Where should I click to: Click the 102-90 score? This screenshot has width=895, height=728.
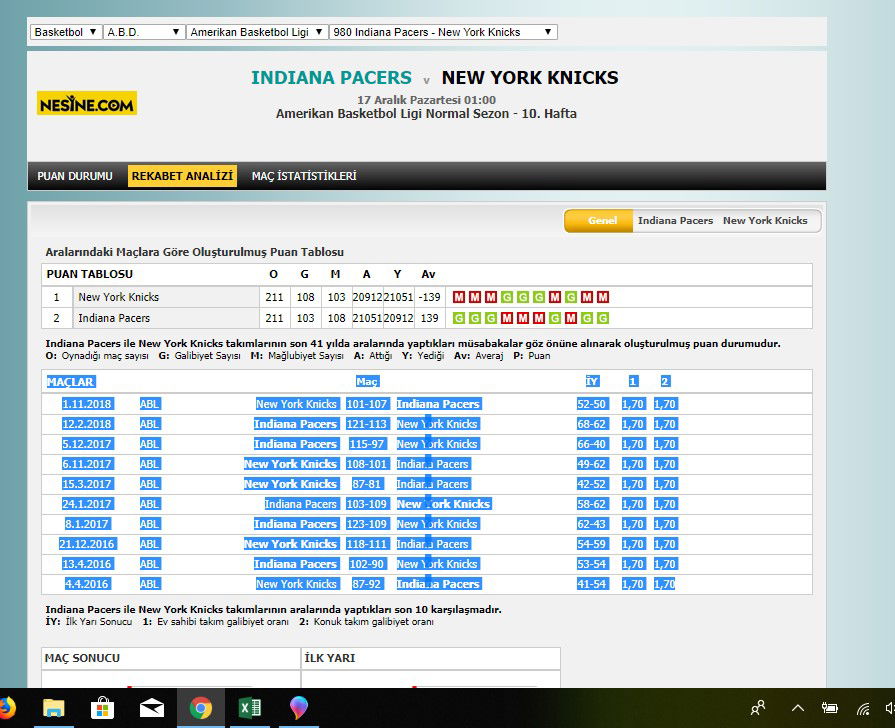[x=366, y=564]
